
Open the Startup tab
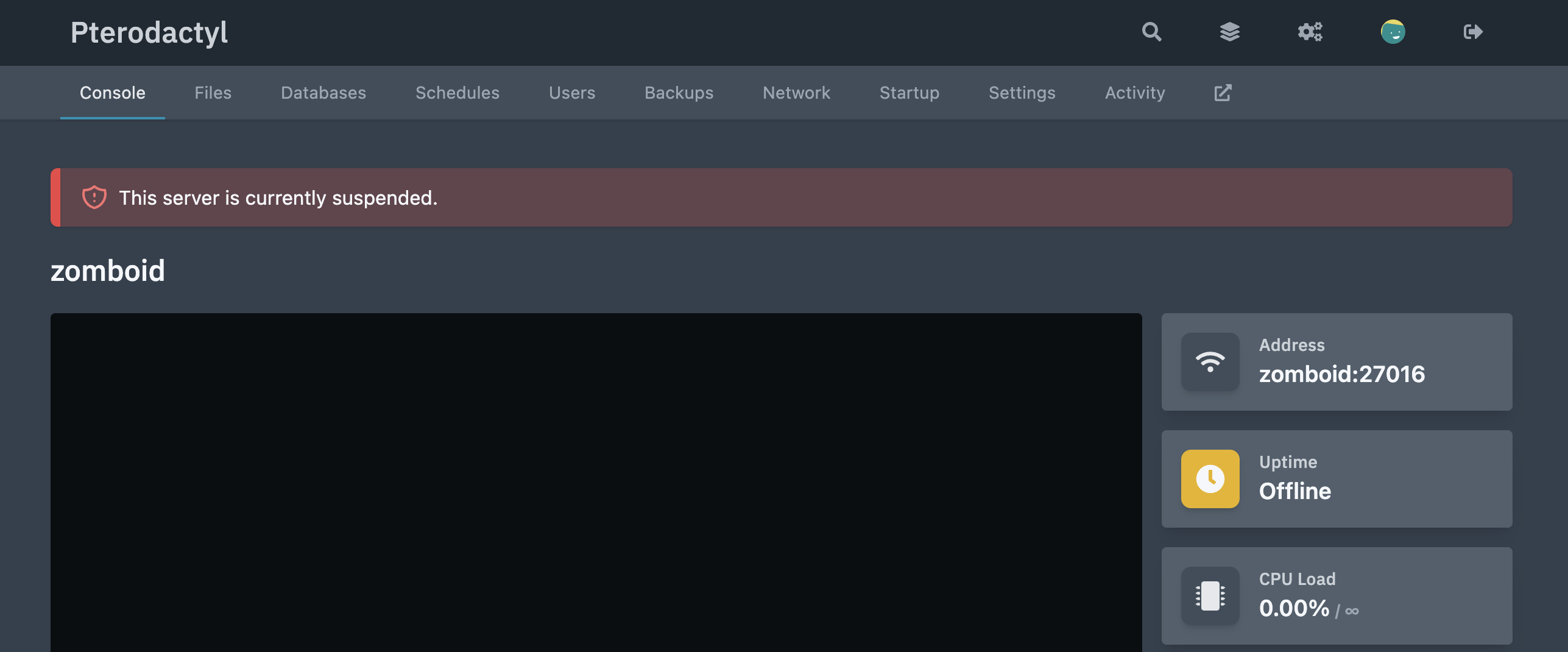909,93
